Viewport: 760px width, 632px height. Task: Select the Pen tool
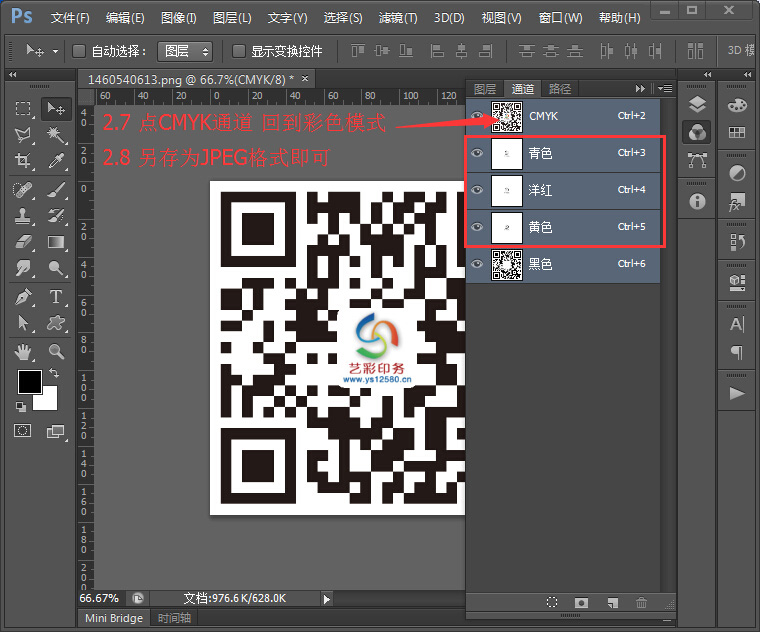[24, 297]
